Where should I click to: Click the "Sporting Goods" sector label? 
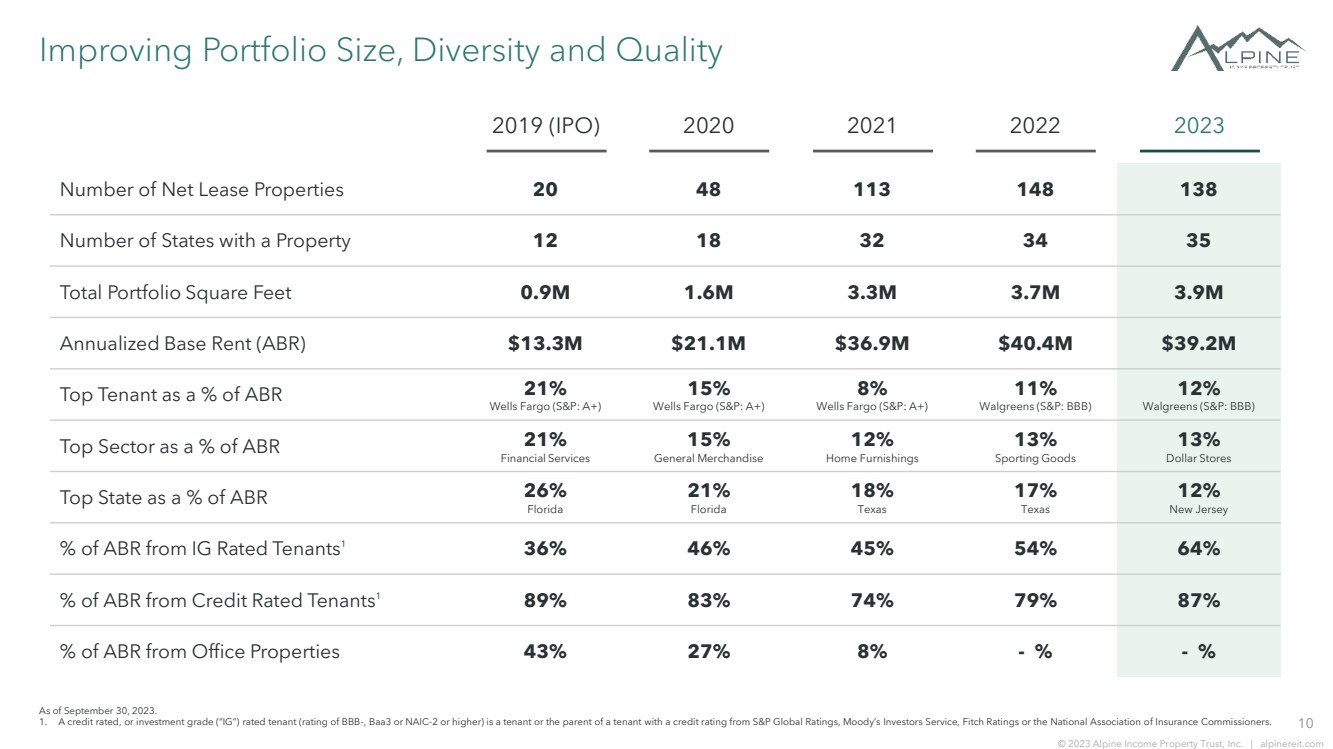[1035, 458]
